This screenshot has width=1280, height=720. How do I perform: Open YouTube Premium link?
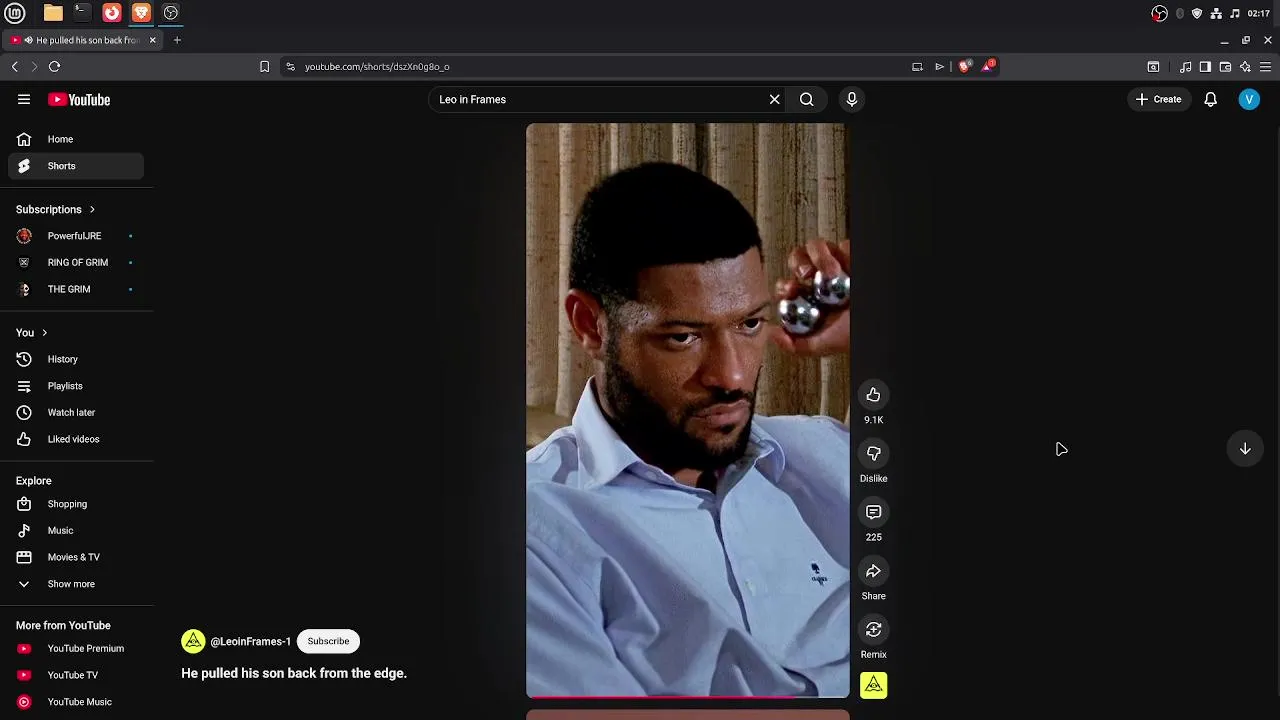76,649
